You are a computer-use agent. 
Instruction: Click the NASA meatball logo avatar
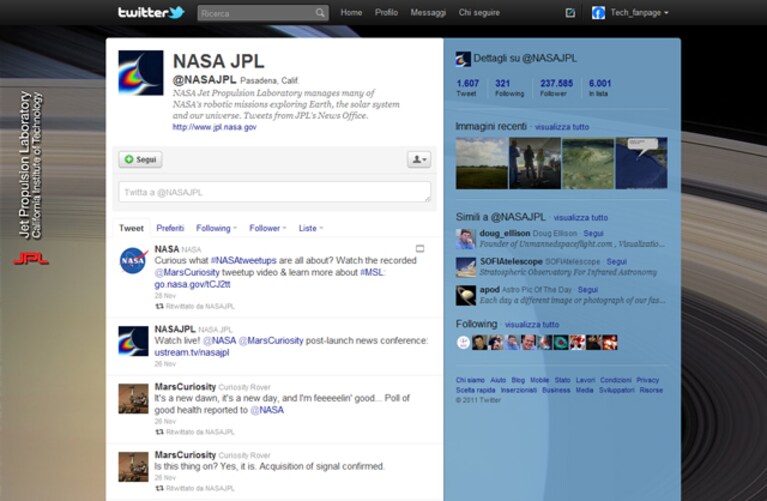(x=134, y=261)
